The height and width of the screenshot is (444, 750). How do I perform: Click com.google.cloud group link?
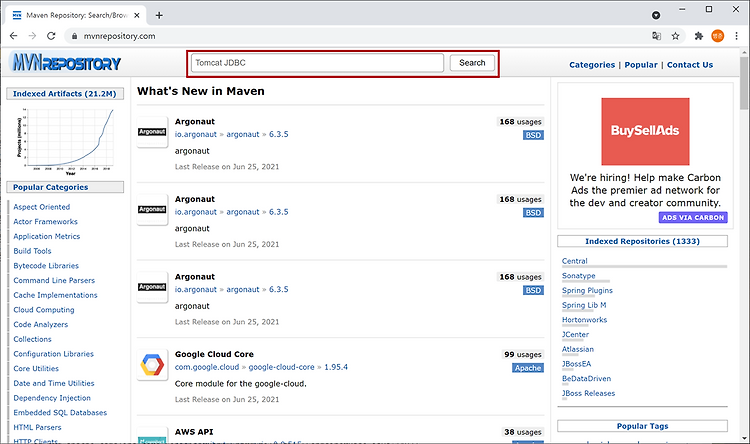pyautogui.click(x=207, y=367)
